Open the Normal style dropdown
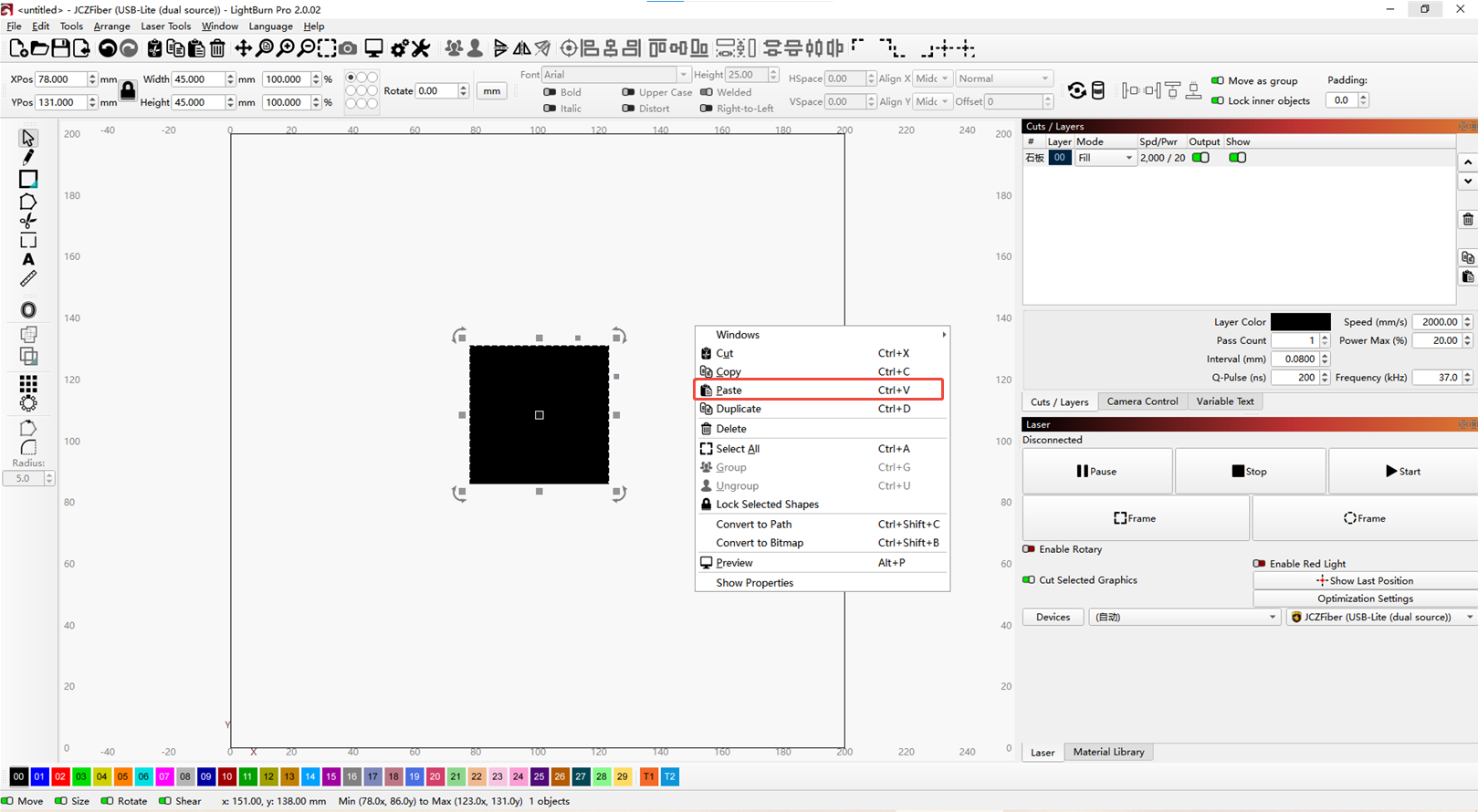This screenshot has width=1478, height=812. point(1003,78)
